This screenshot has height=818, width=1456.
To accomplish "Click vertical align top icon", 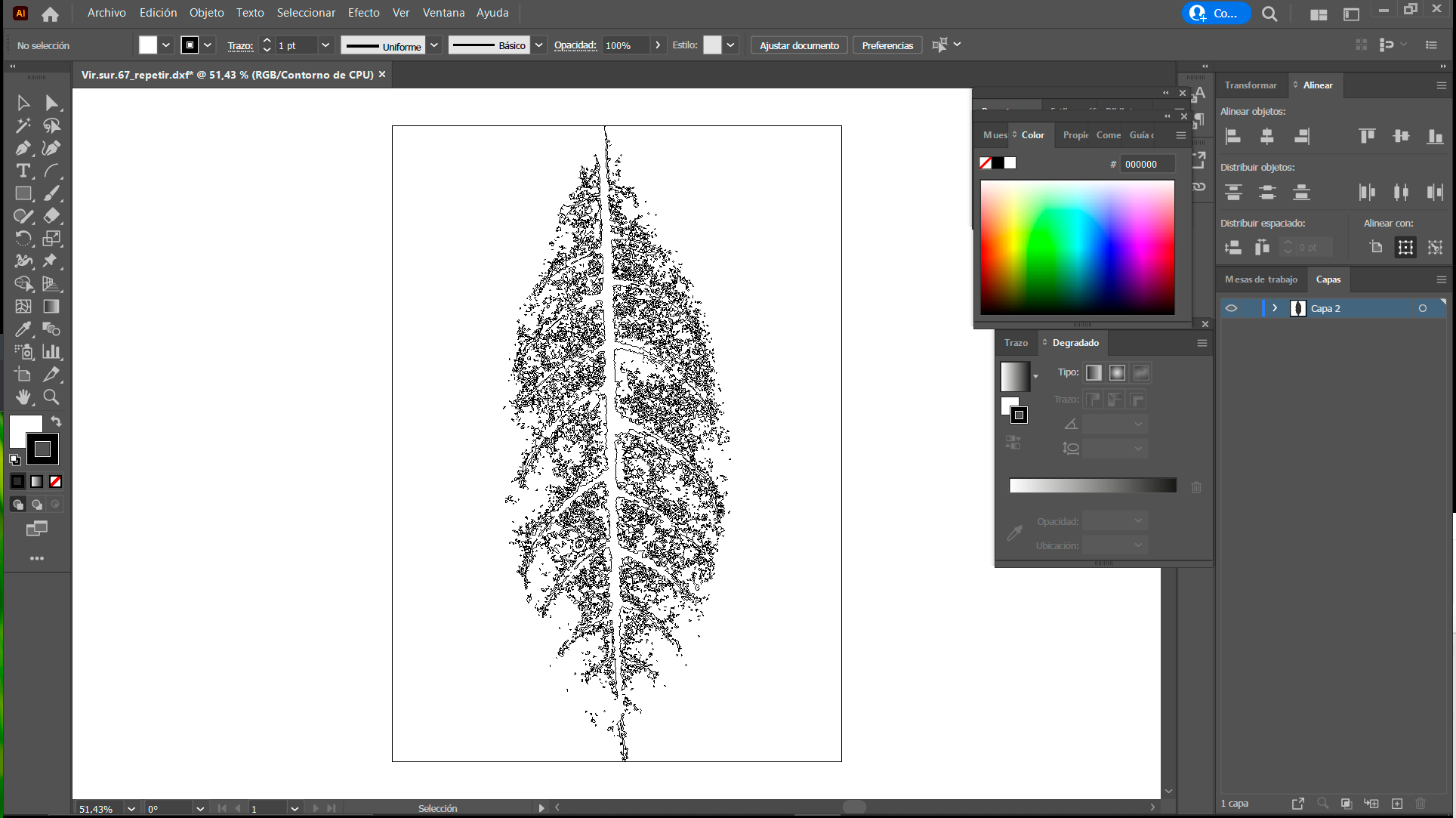I will tap(1367, 136).
